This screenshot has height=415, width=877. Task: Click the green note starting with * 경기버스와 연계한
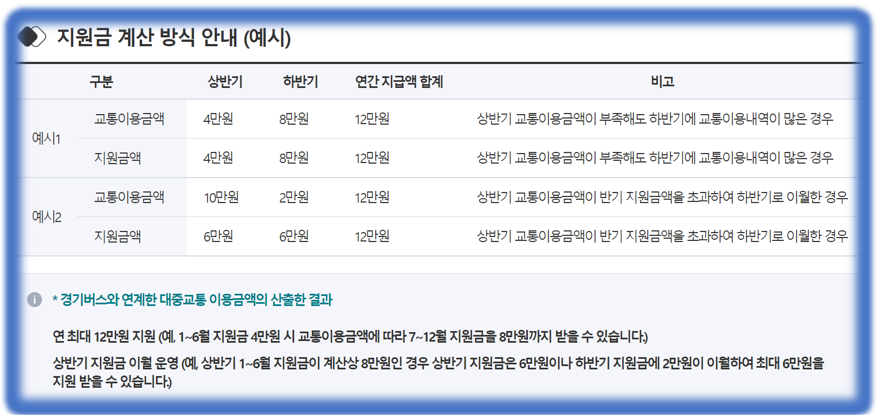point(192,300)
